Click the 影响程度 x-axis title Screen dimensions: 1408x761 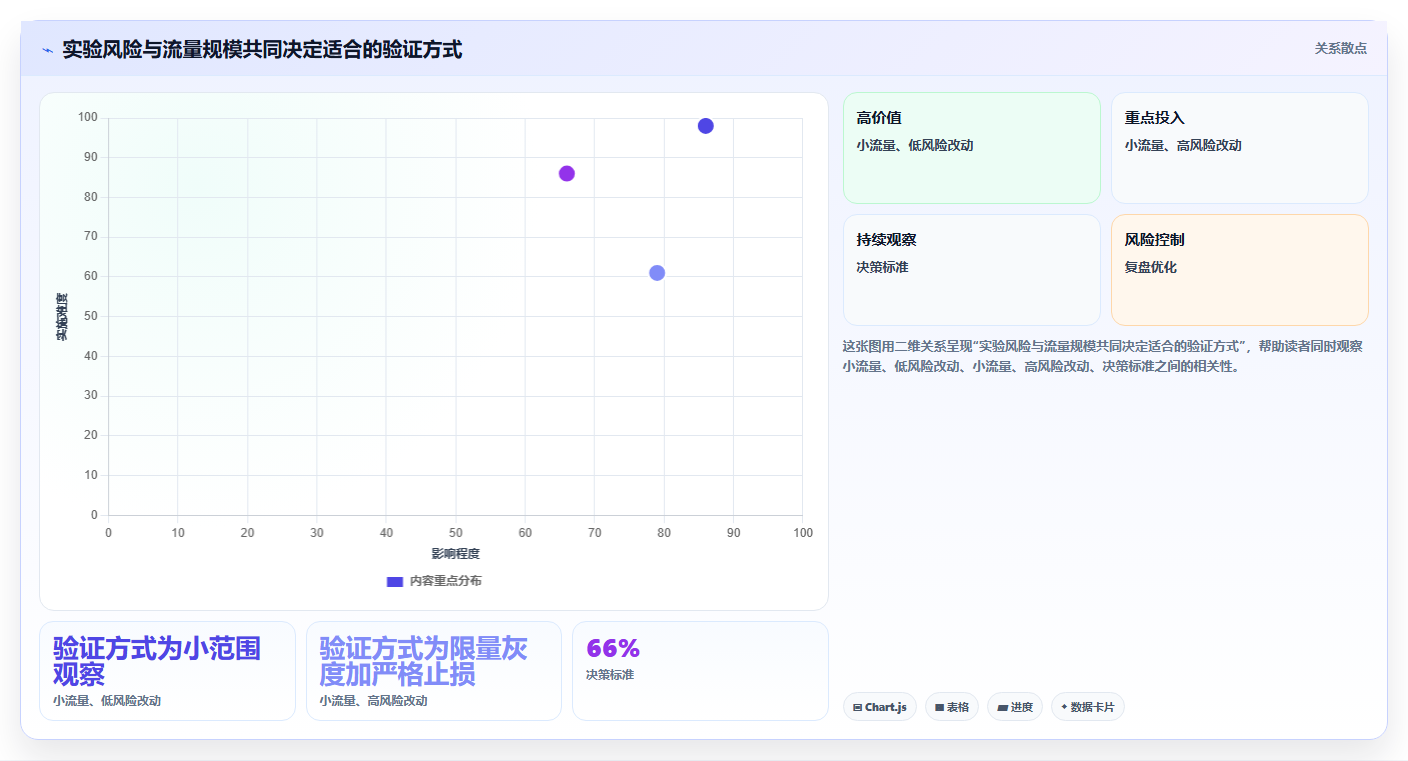(456, 554)
